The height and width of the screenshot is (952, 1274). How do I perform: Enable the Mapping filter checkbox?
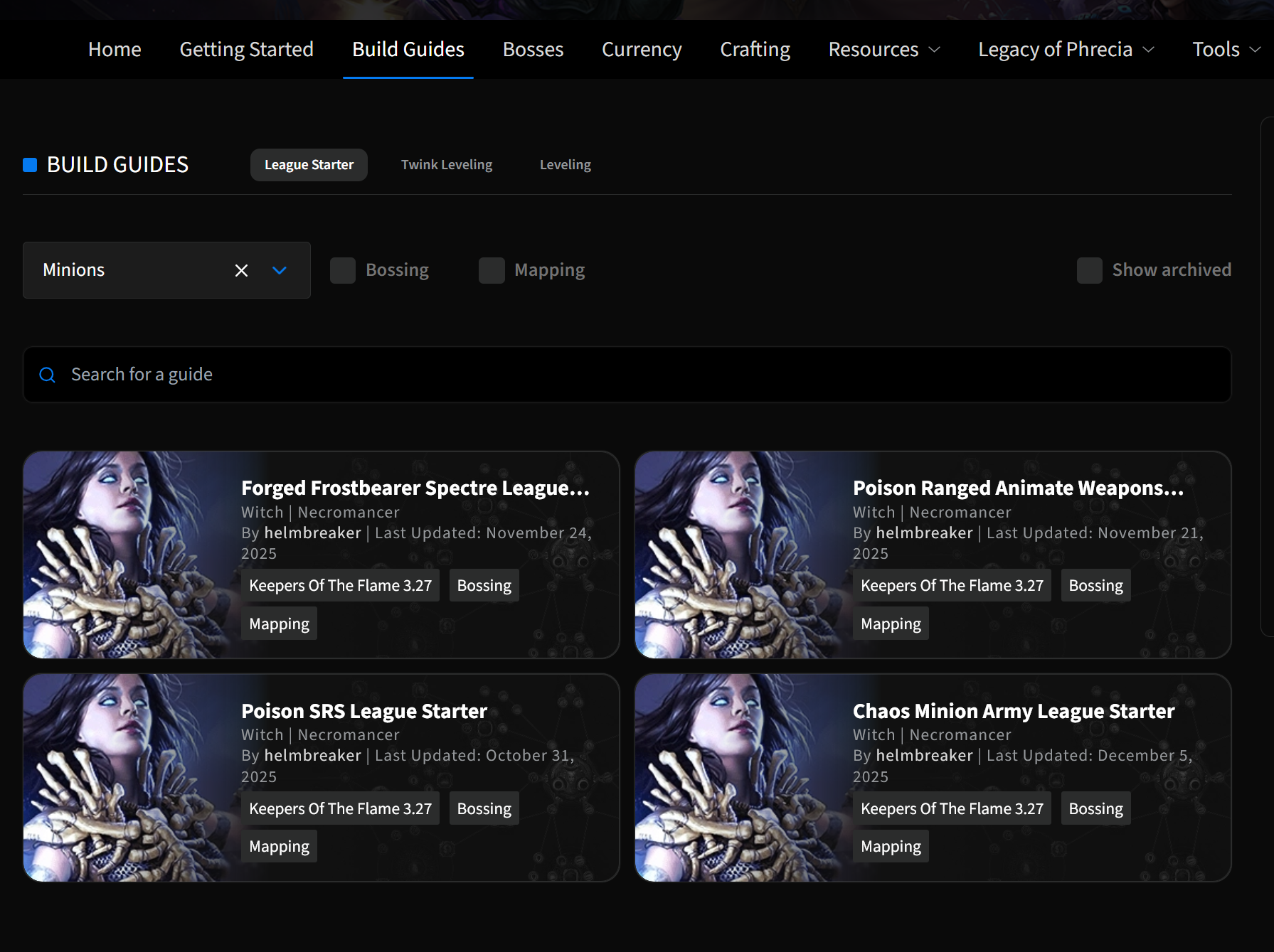[x=492, y=270]
